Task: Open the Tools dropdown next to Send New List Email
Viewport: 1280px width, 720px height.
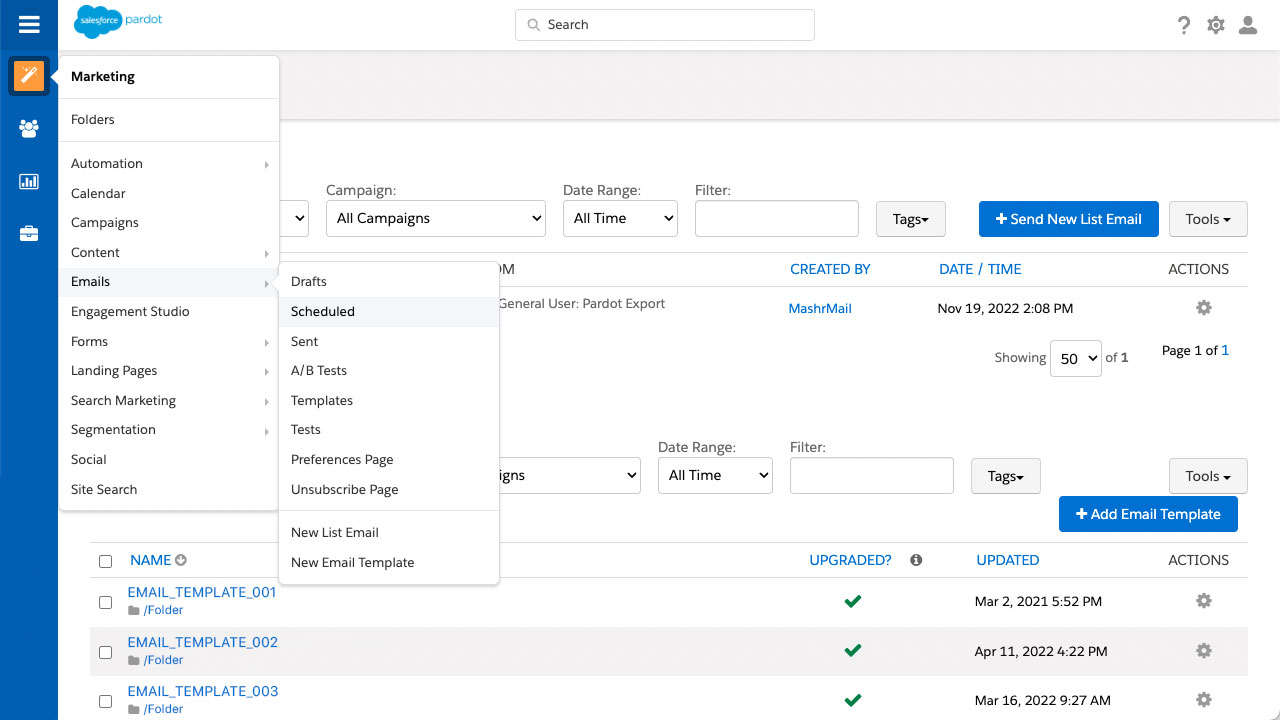Action: point(1208,219)
